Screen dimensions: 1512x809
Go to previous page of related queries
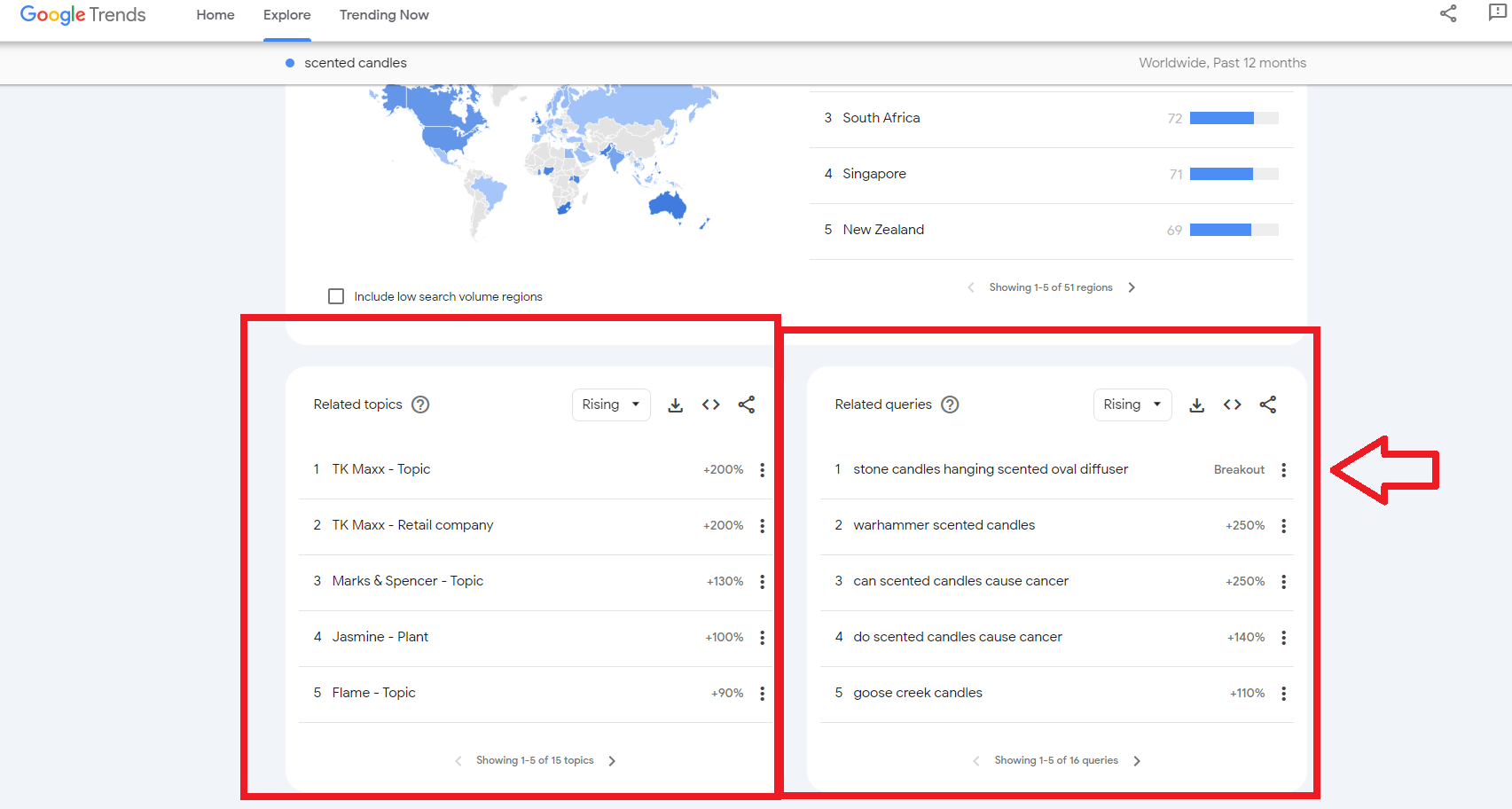[976, 761]
